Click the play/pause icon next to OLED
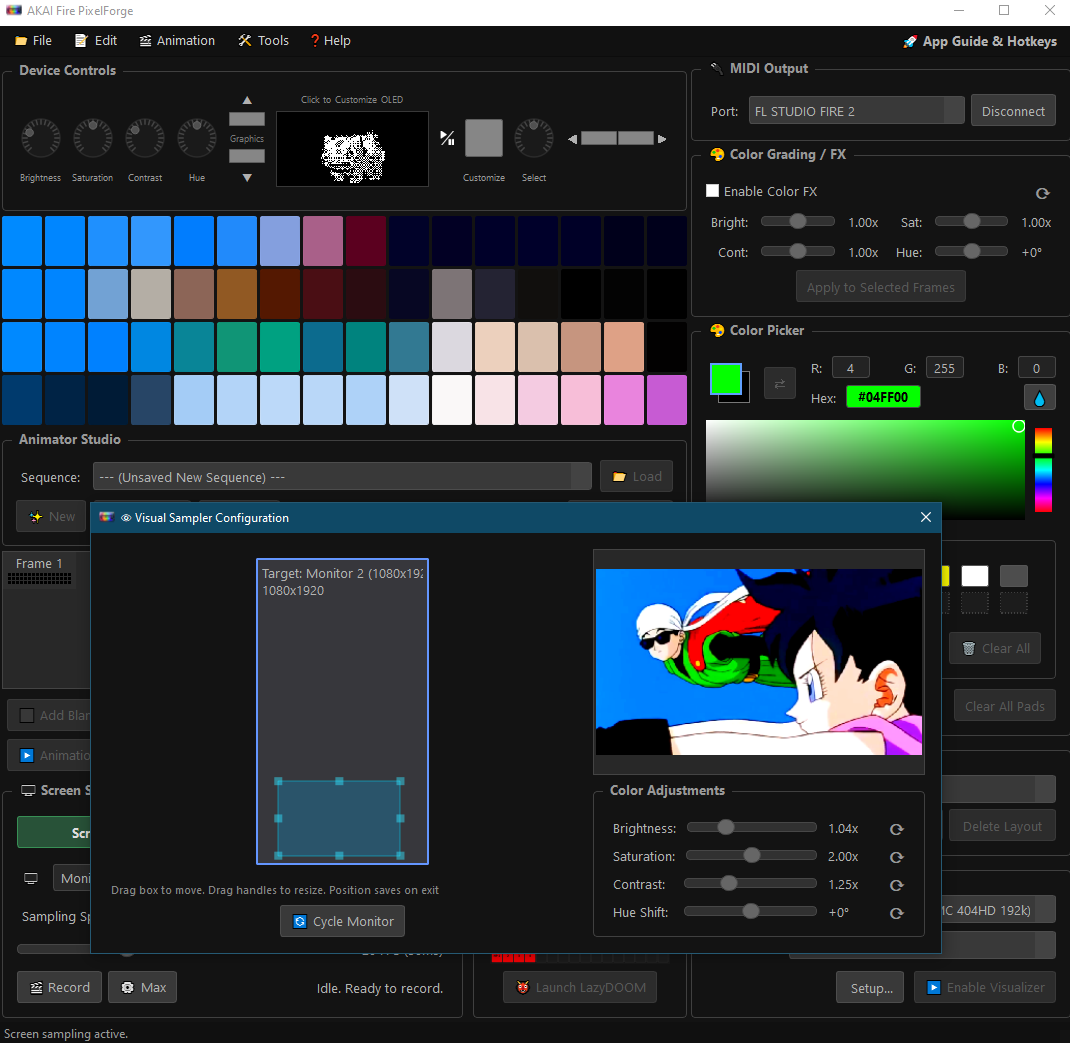 click(x=447, y=138)
